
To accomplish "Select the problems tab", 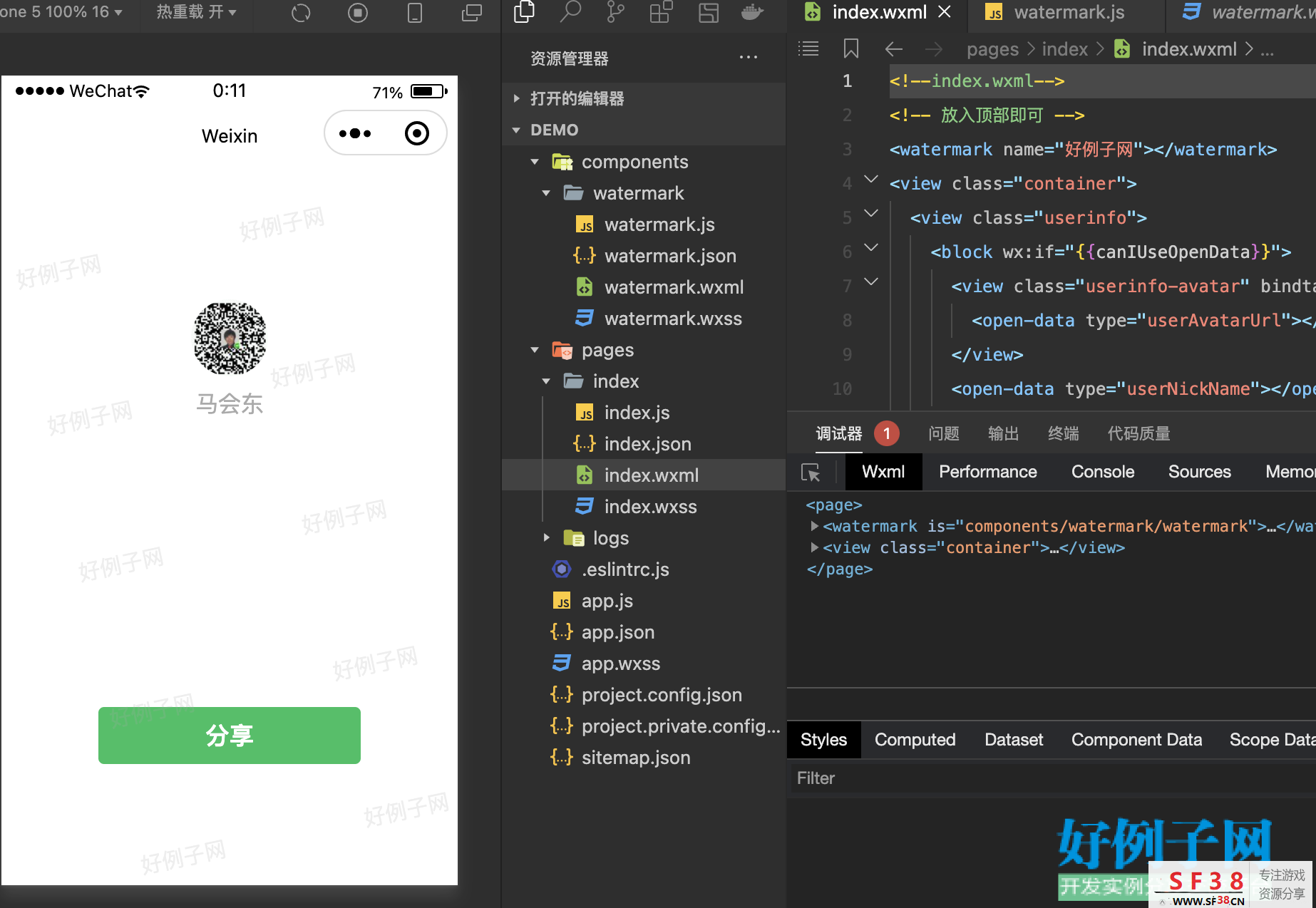I will coord(944,433).
